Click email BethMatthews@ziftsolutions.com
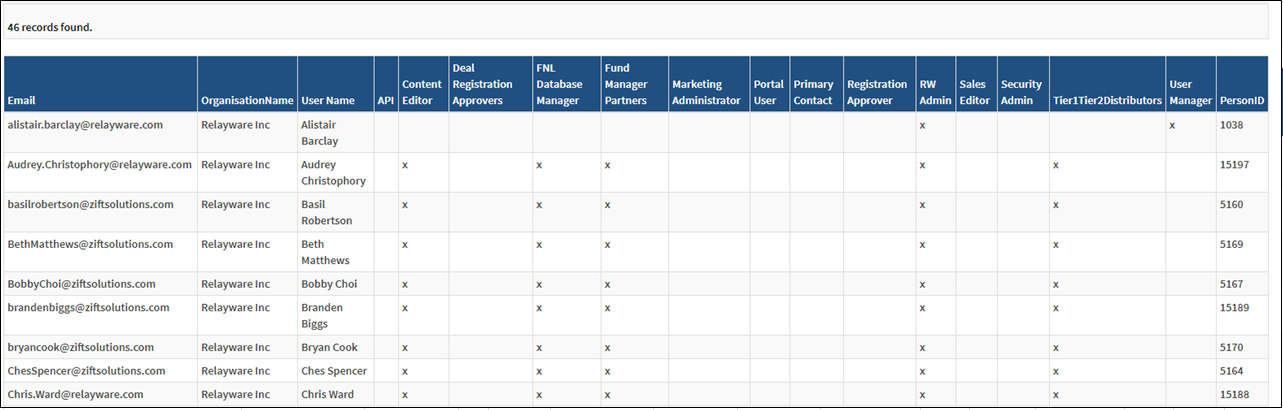This screenshot has width=1283, height=410. [x=90, y=244]
